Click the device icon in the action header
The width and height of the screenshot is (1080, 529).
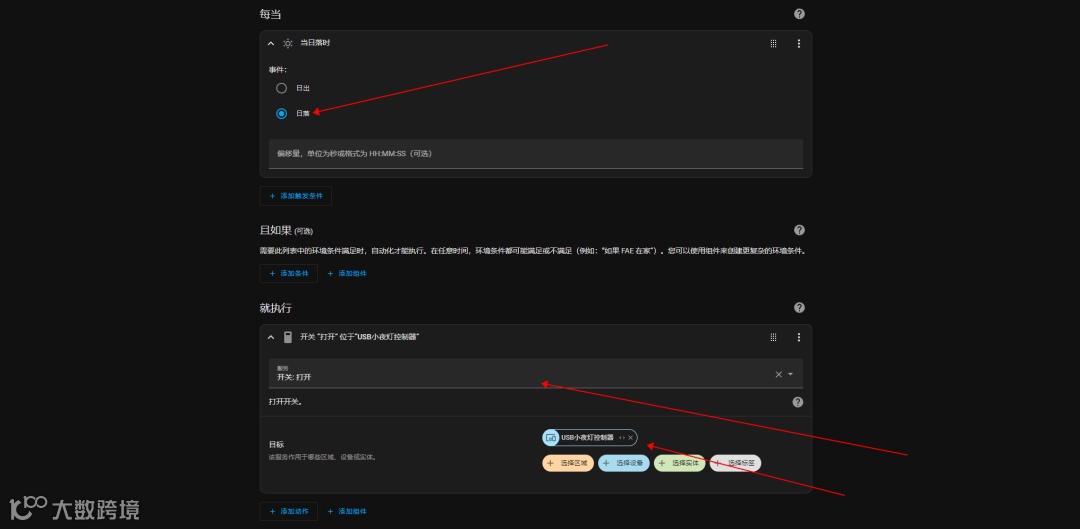pos(288,338)
